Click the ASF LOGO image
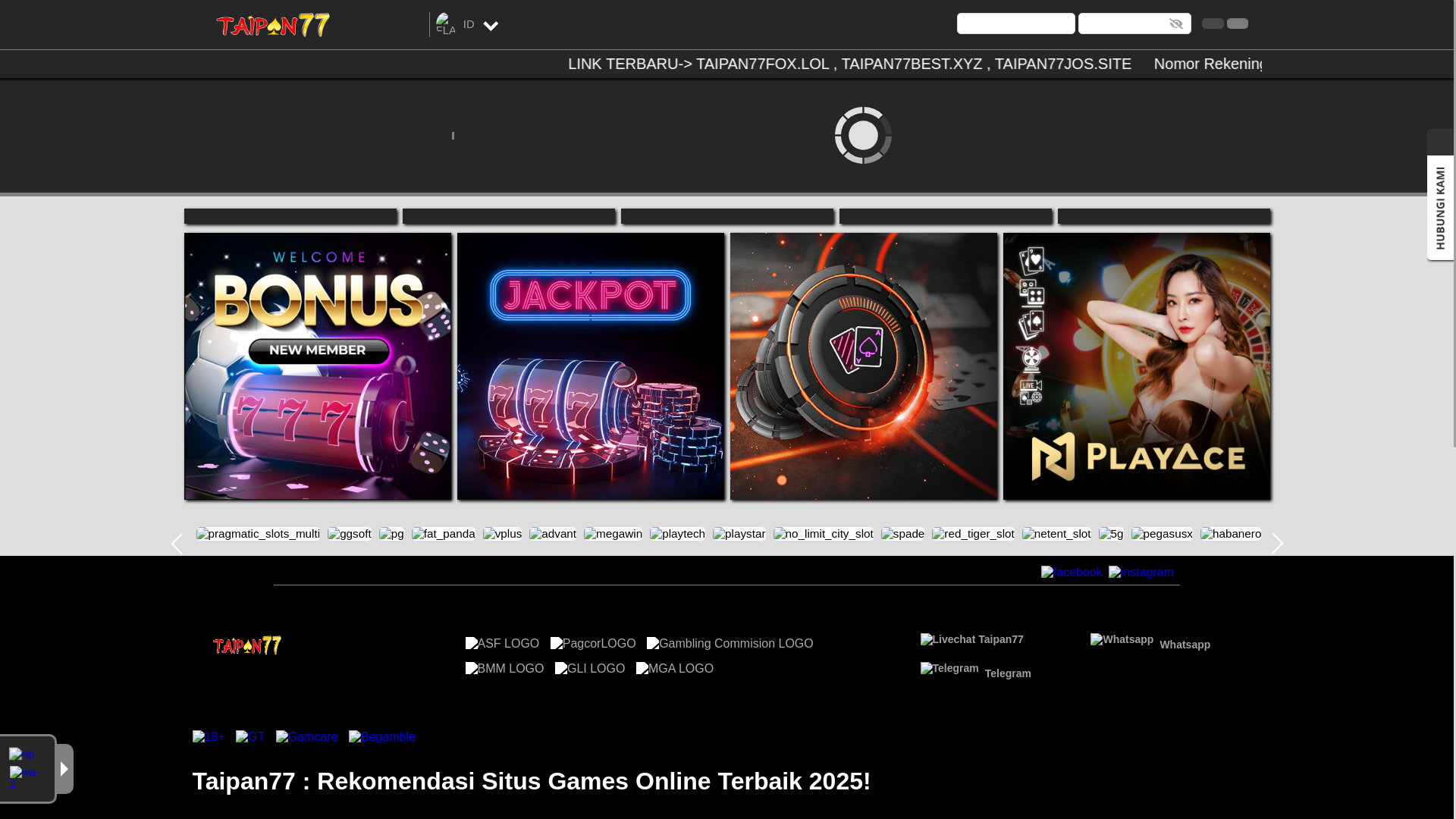This screenshot has width=1456, height=819. coord(502,644)
